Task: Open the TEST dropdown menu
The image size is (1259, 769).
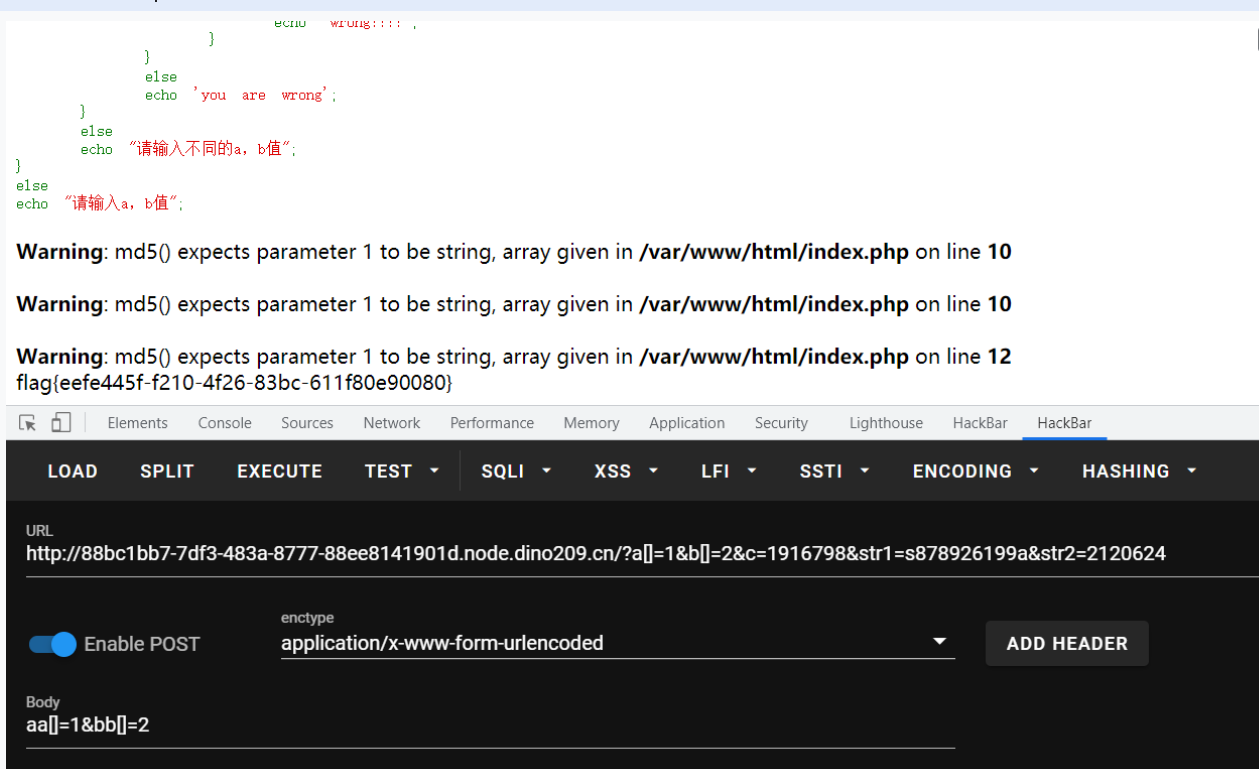Action: coord(402,471)
